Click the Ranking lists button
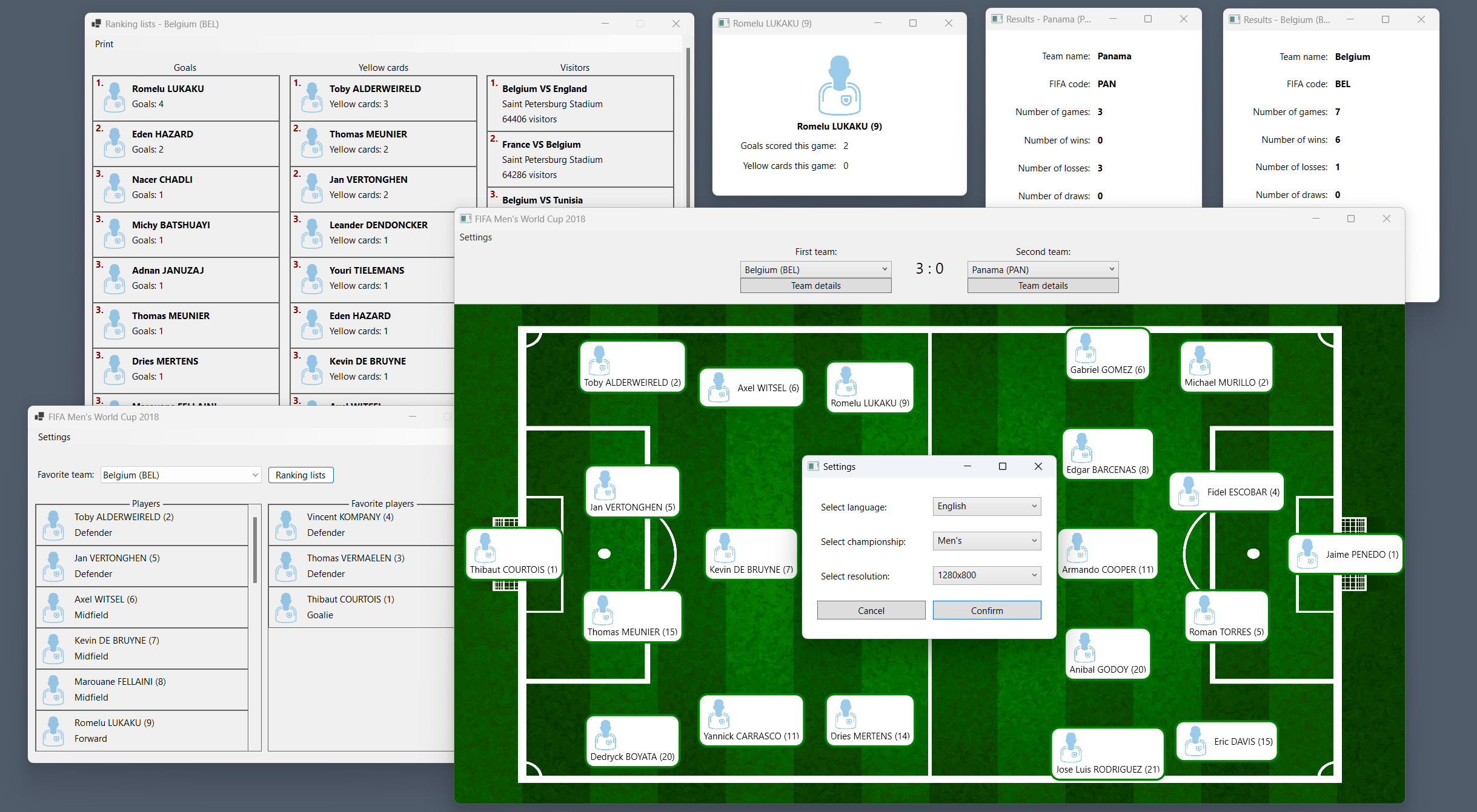The image size is (1477, 812). coord(300,475)
